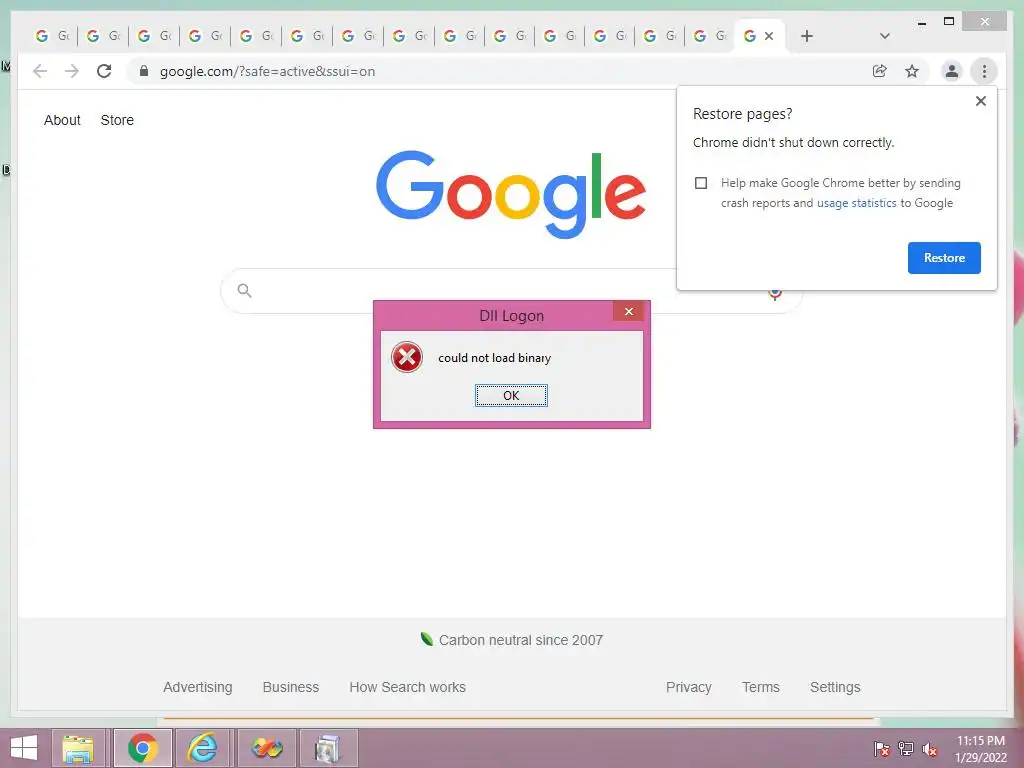Close the active Google tab

pos(769,36)
